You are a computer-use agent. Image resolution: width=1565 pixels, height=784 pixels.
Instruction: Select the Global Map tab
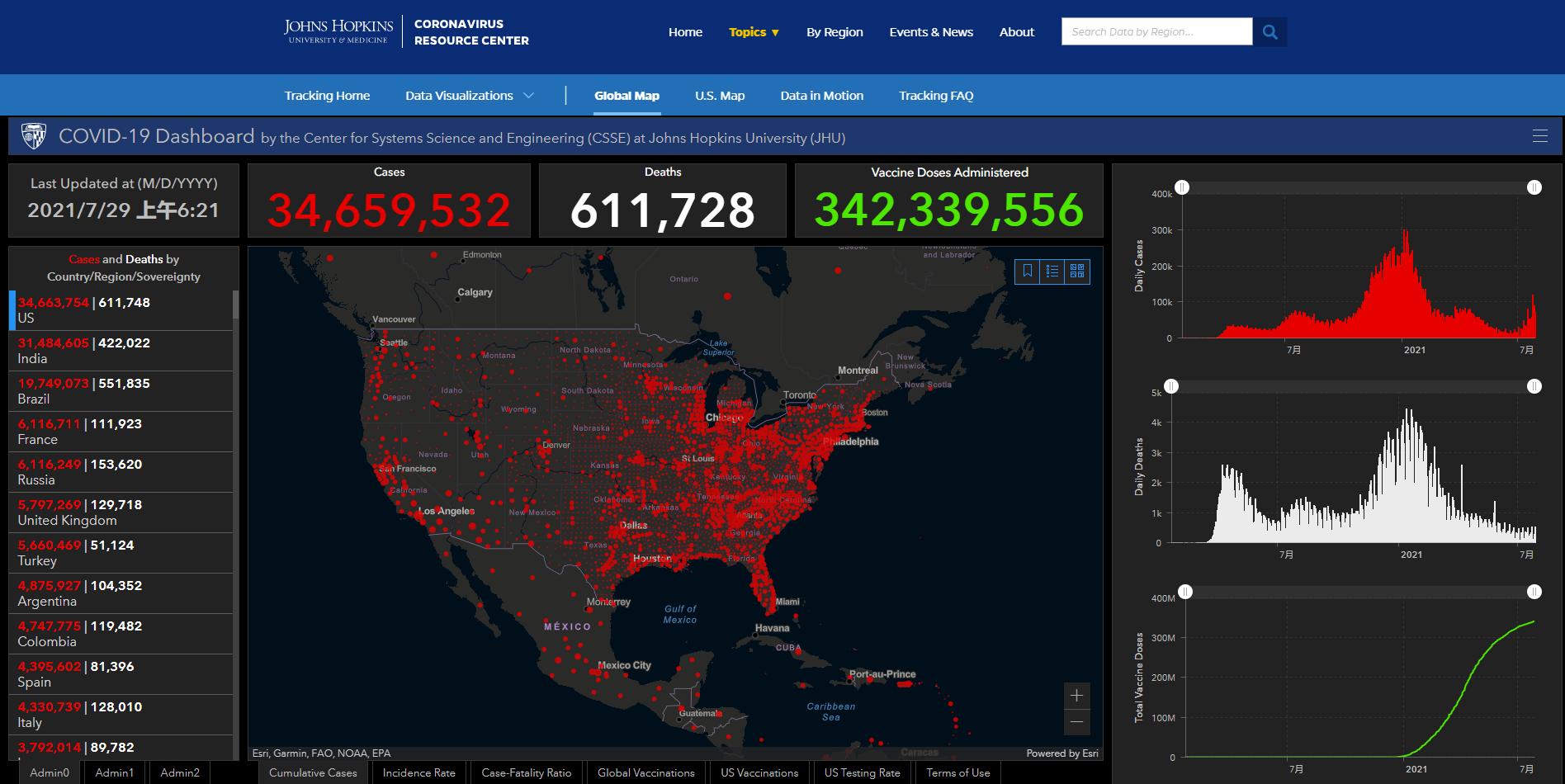click(626, 96)
